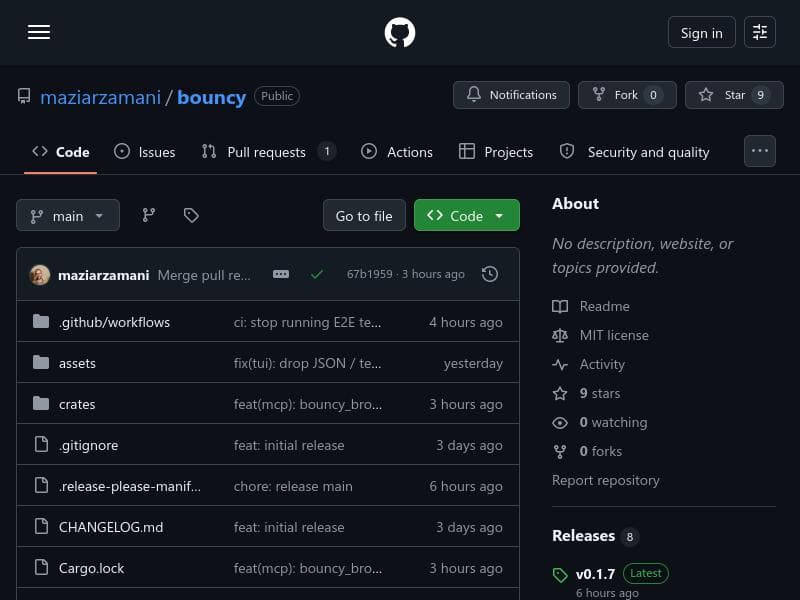Screen dimensions: 800x600
Task: Click the MIT license scale icon
Action: point(560,335)
